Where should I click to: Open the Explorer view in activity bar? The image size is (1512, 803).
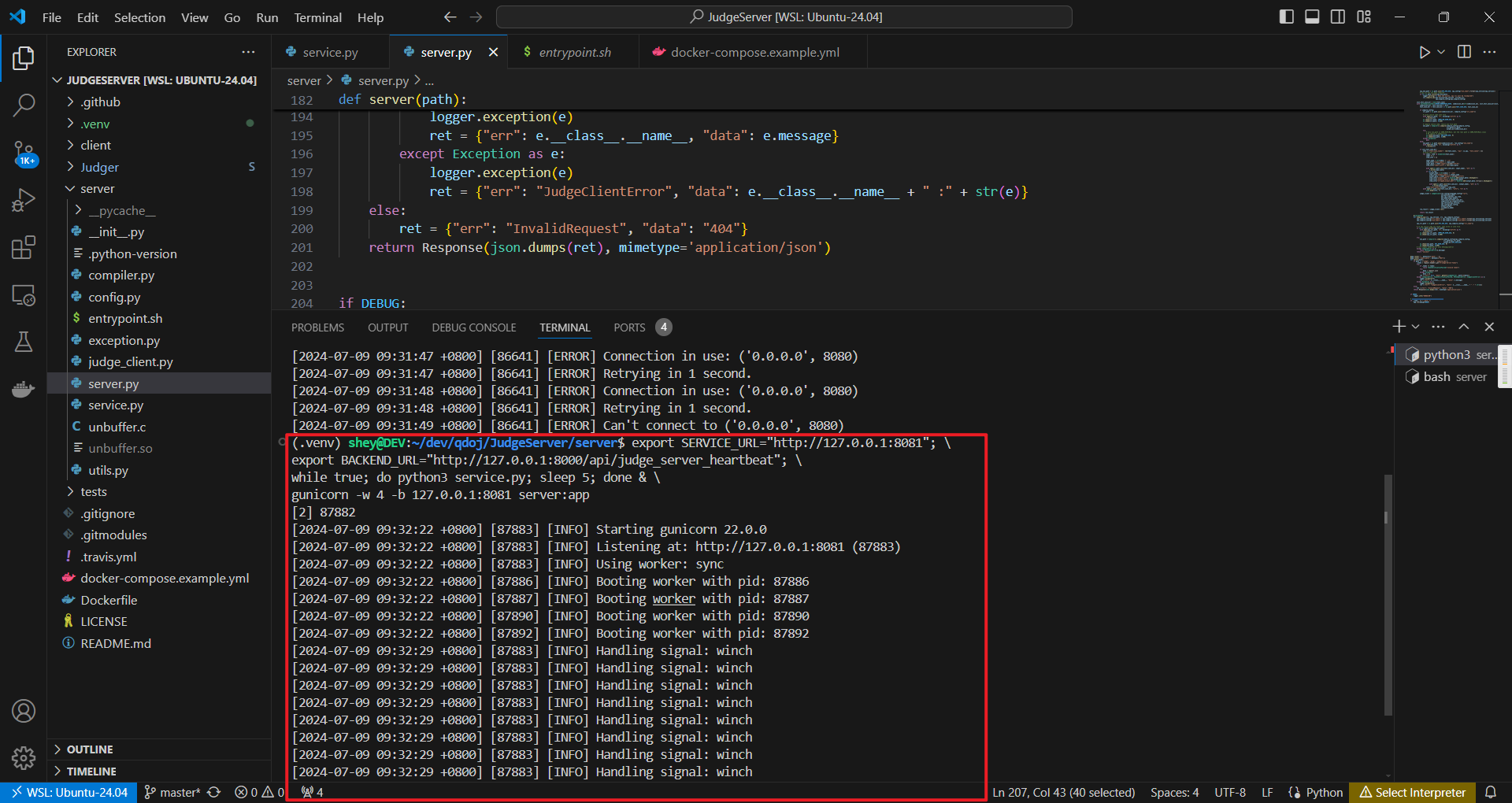(x=24, y=58)
